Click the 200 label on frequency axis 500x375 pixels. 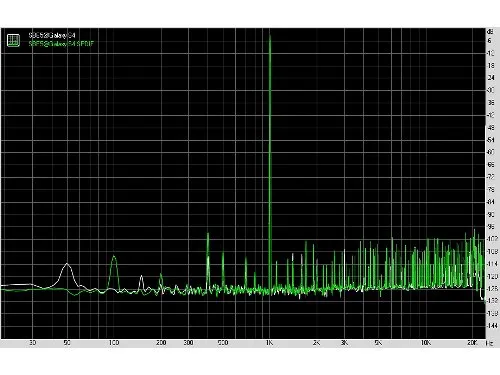[161, 343]
